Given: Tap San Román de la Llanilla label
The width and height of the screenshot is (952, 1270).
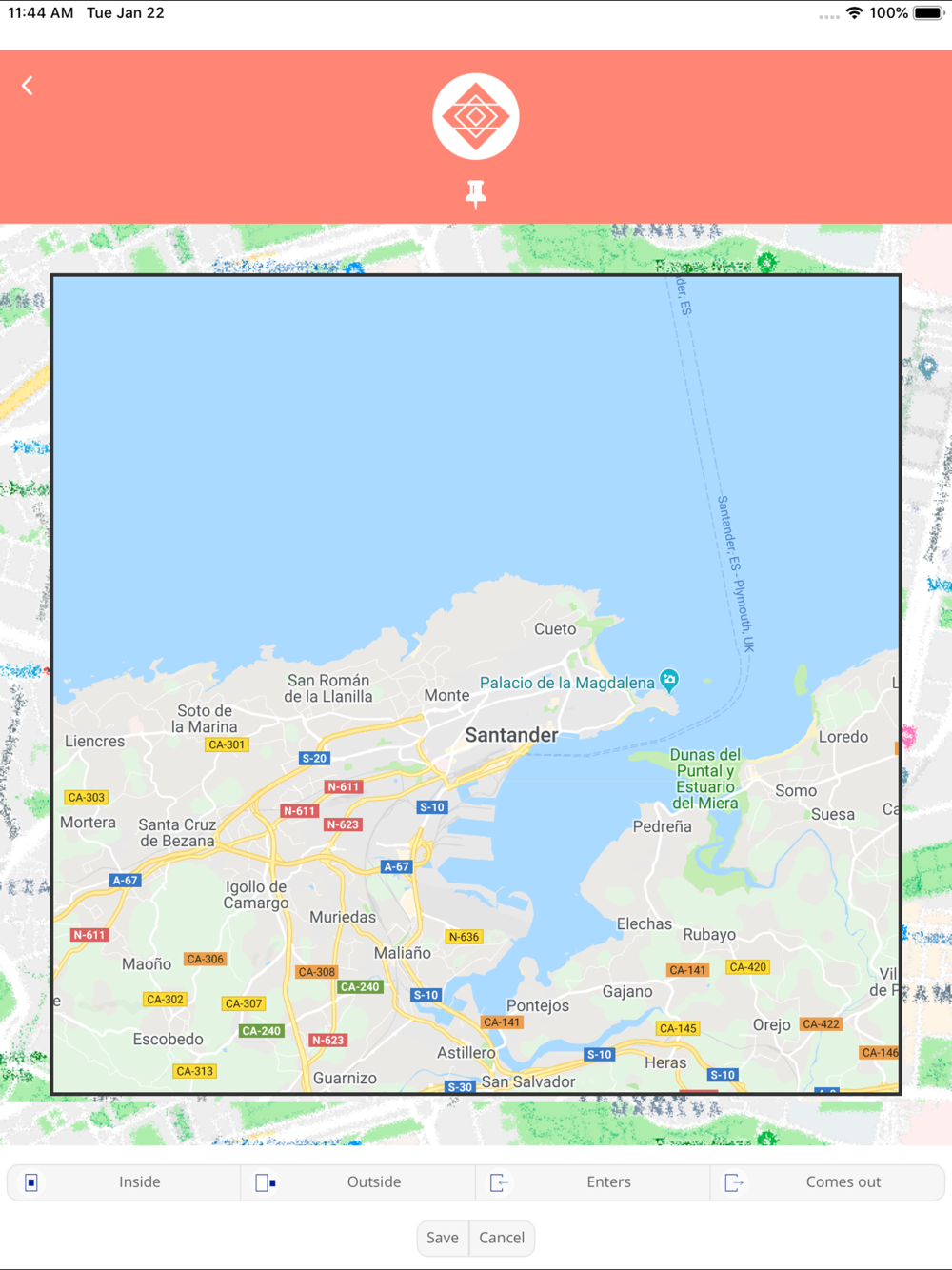Looking at the screenshot, I should (328, 688).
